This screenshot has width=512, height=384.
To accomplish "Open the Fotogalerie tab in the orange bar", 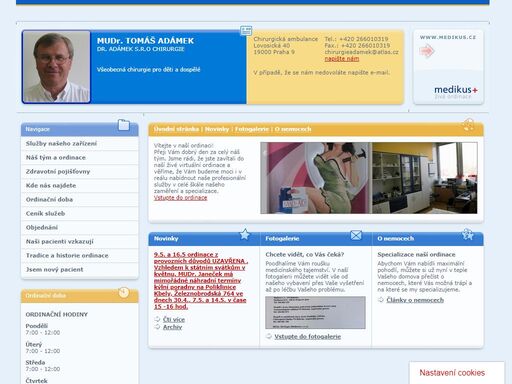I will 252,129.
